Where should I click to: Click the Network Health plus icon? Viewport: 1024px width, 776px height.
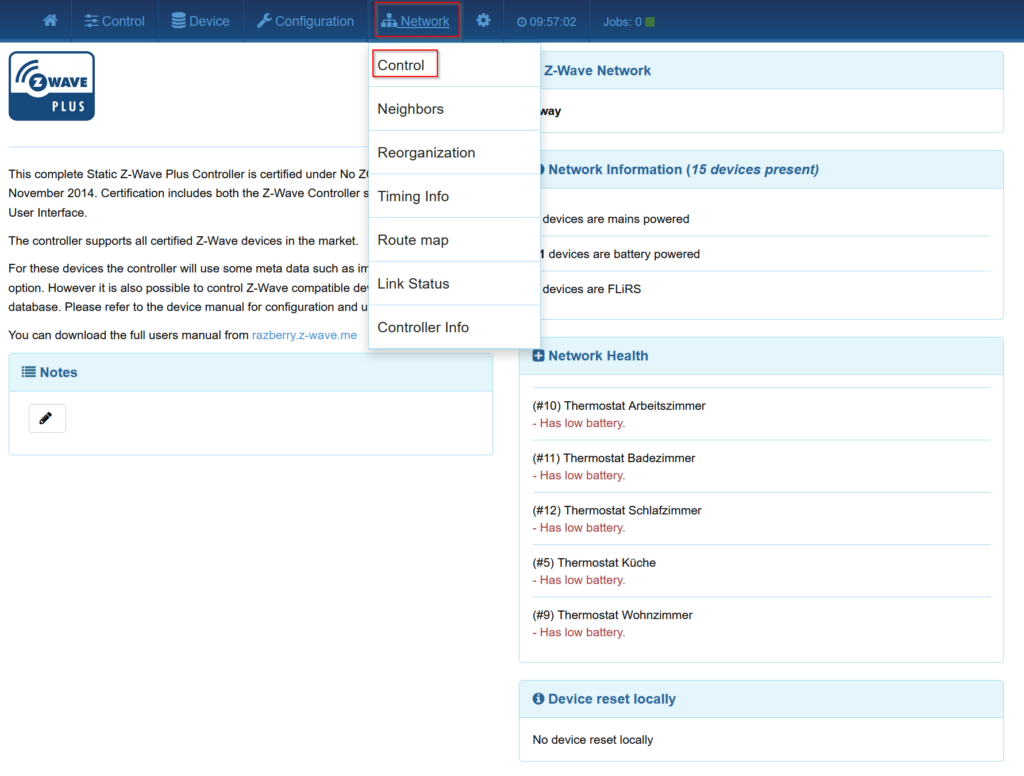539,356
